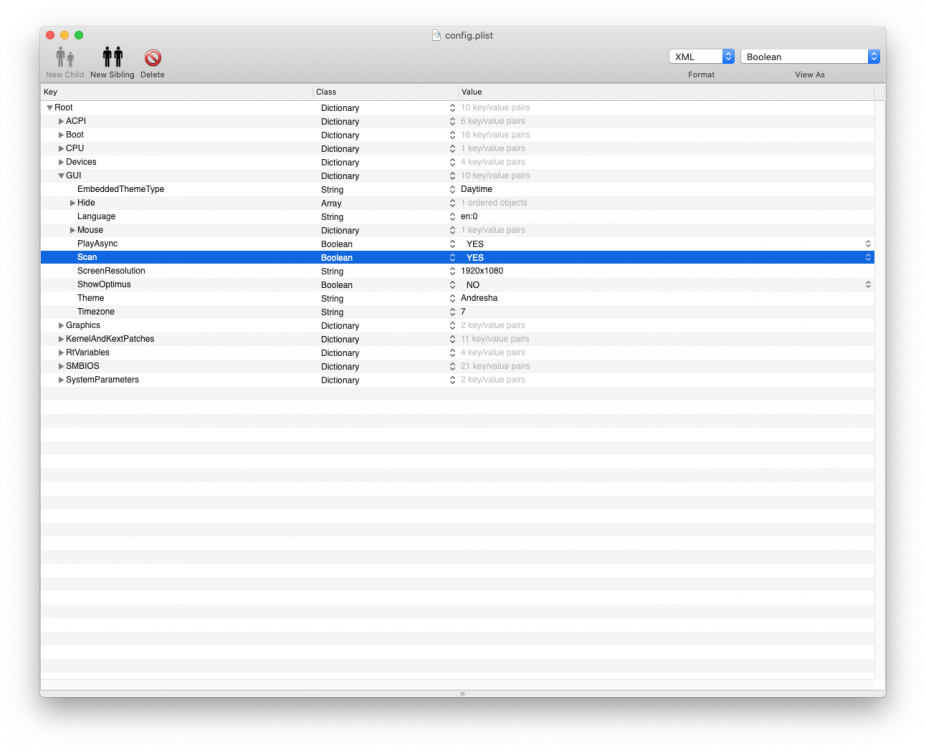Open the Boolean View As dropdown
Screen dimensions: 926x750
[810, 57]
